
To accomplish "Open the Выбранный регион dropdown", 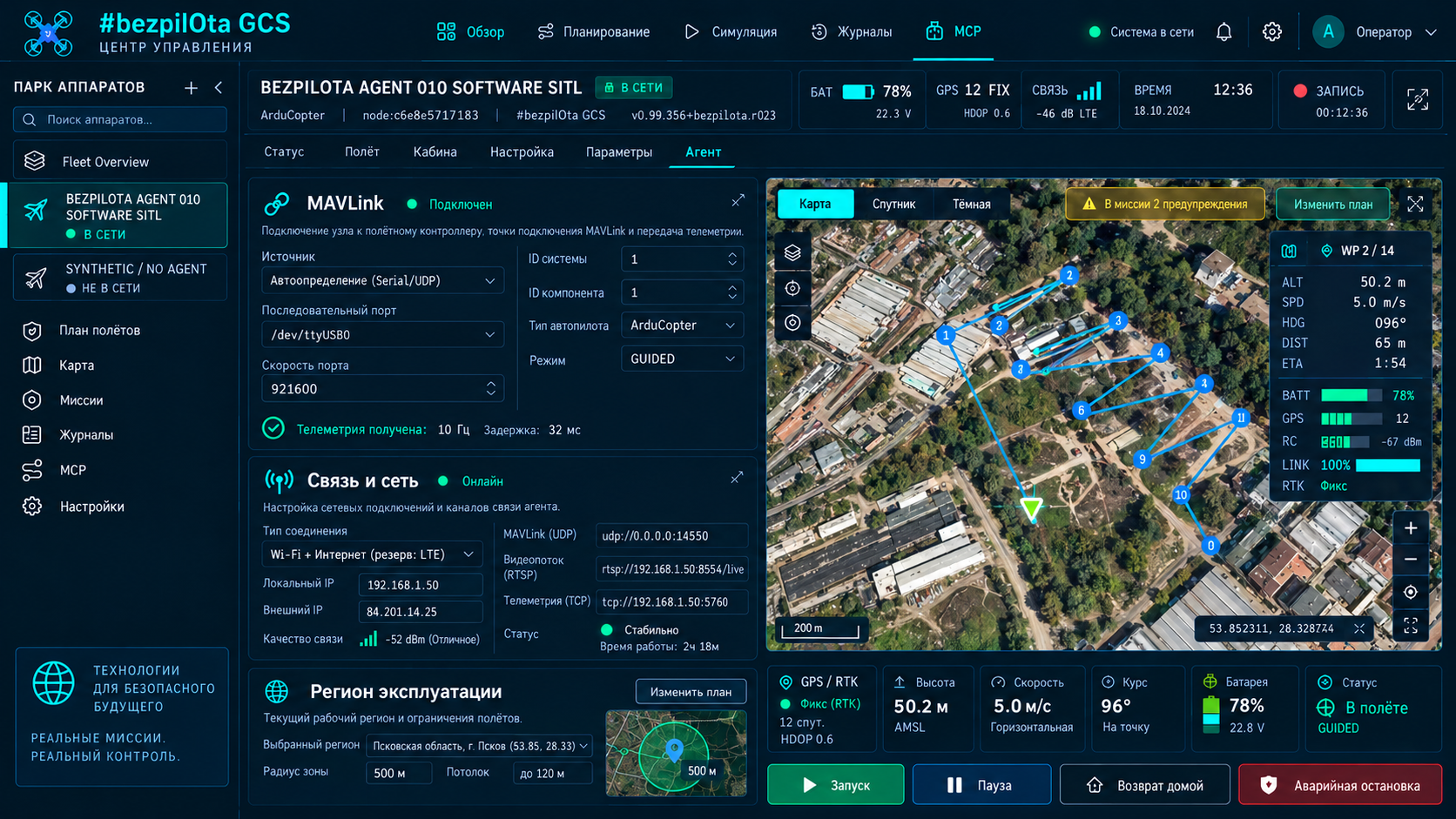I will (479, 746).
